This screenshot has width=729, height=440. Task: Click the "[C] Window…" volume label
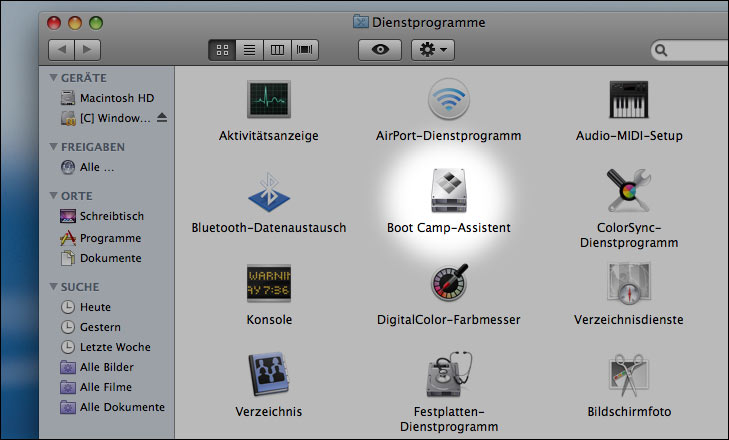115,118
